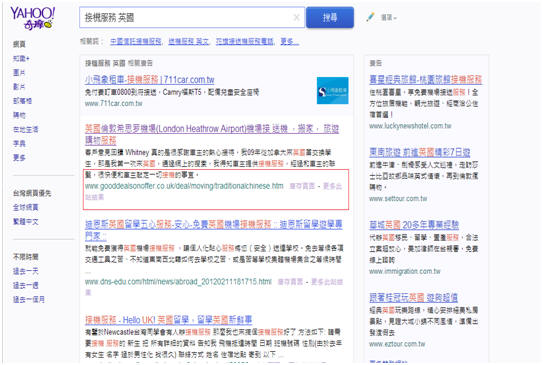Filter results to 繁體中文

(x=26, y=222)
